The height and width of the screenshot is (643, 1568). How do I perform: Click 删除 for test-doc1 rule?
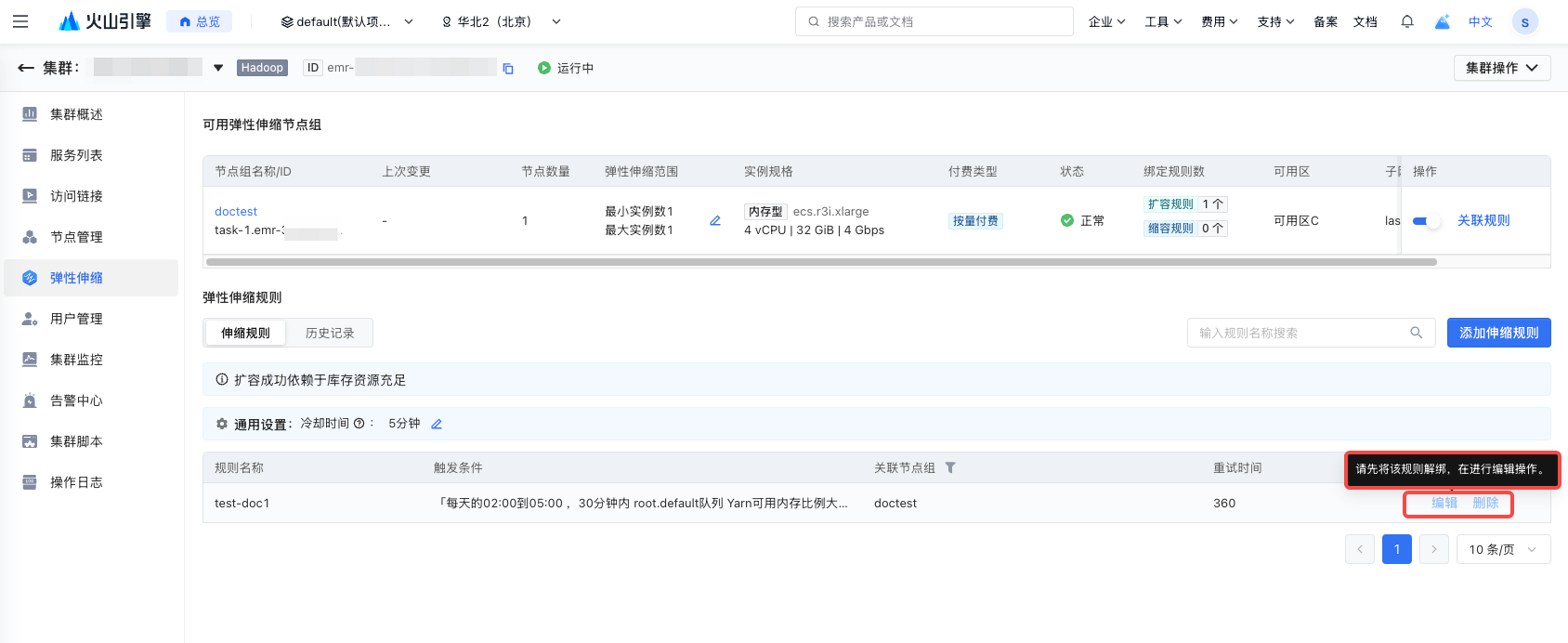pos(1485,503)
